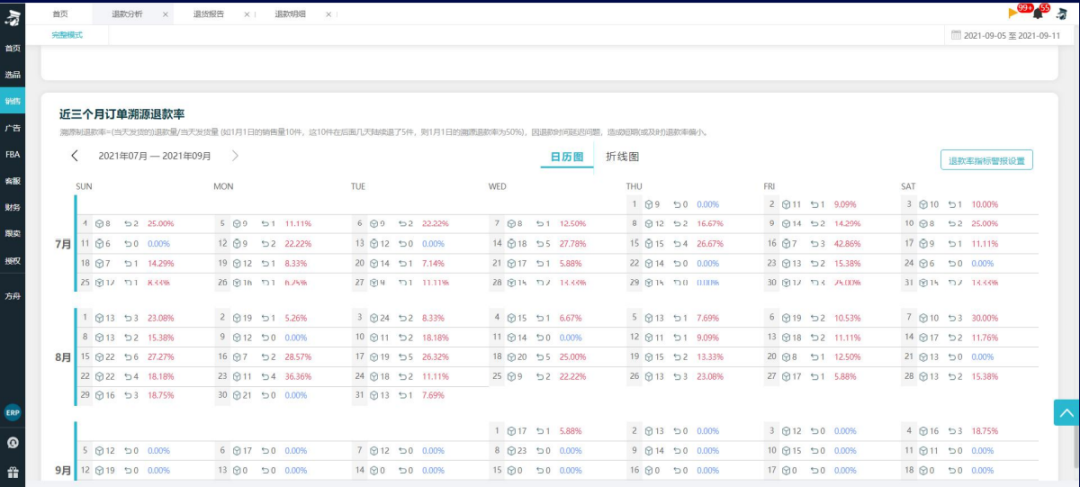Click August 16 refund rate 28.57%
Screen dimensions: 1080x487
[x=299, y=357]
